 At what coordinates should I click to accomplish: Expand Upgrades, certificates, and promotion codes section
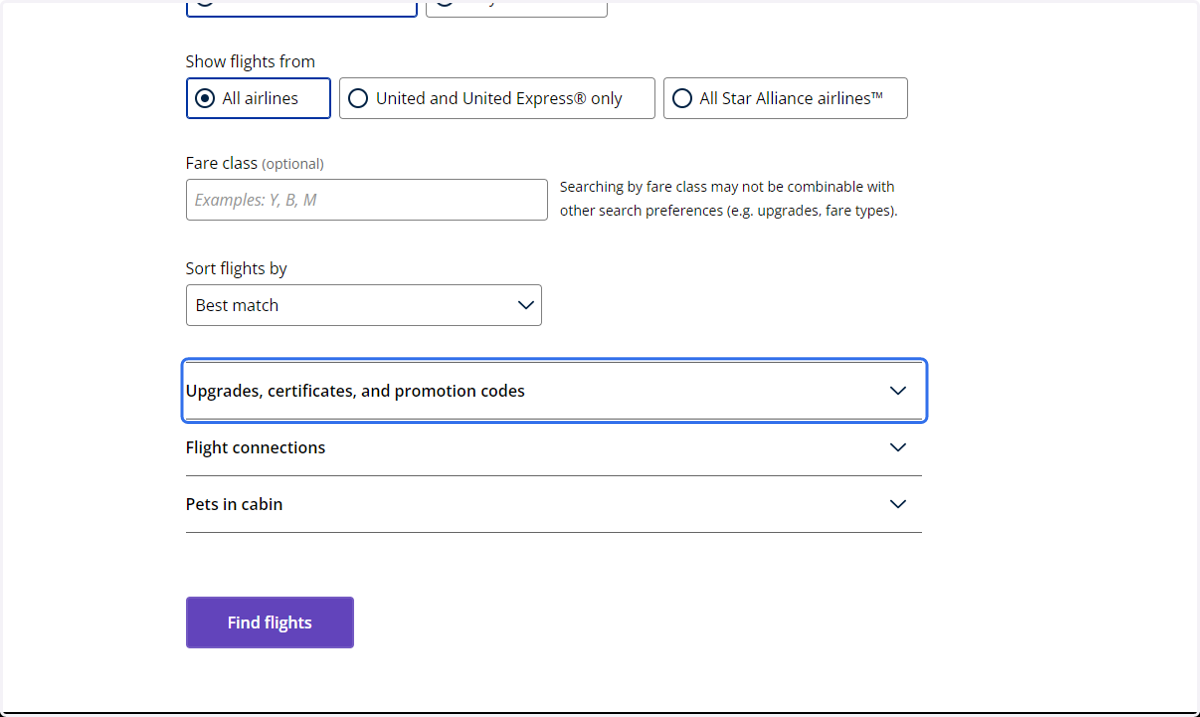(554, 391)
